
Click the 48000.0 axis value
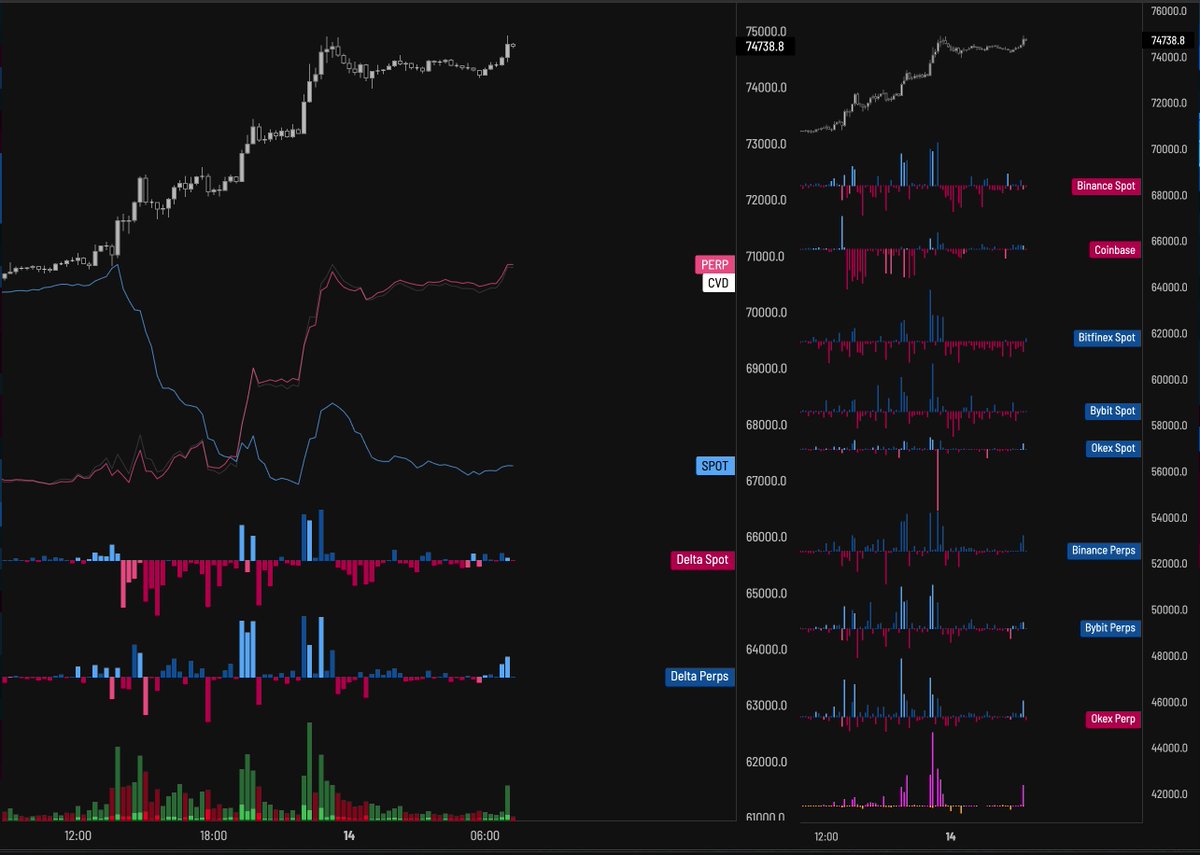tap(1171, 656)
